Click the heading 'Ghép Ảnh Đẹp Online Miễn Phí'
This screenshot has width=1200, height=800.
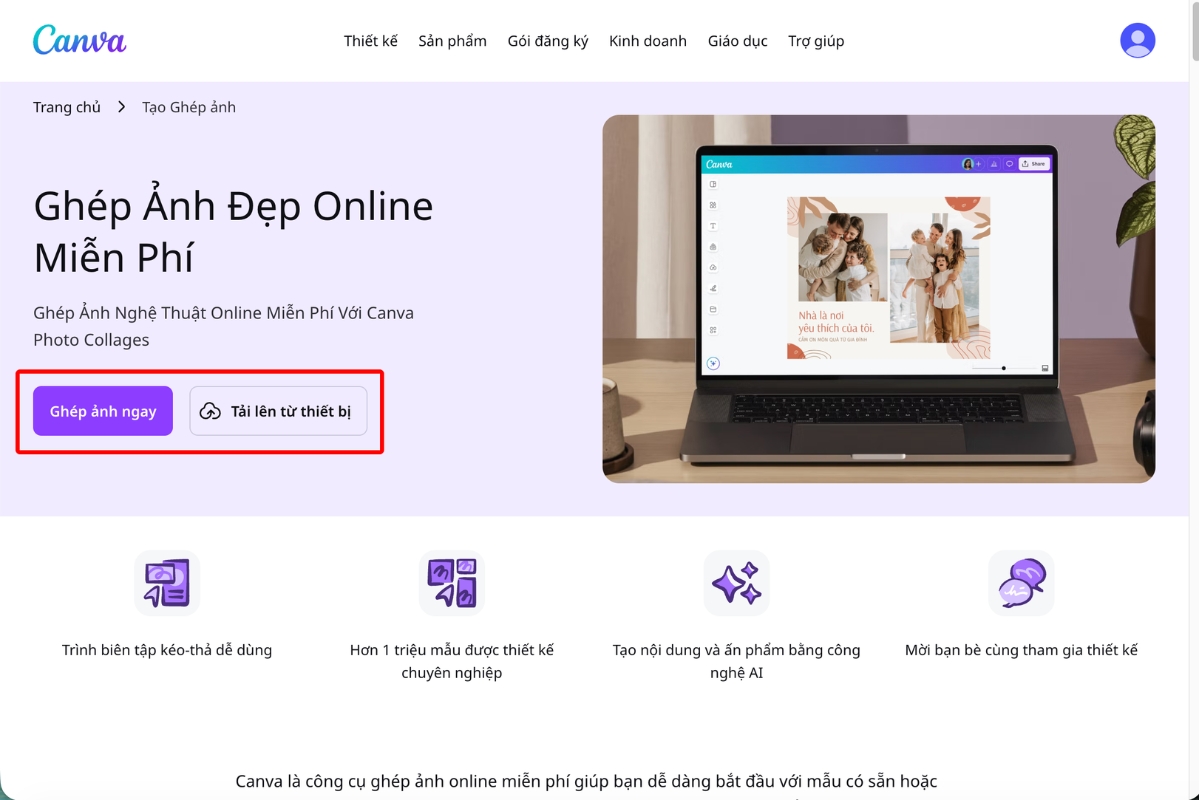click(234, 231)
